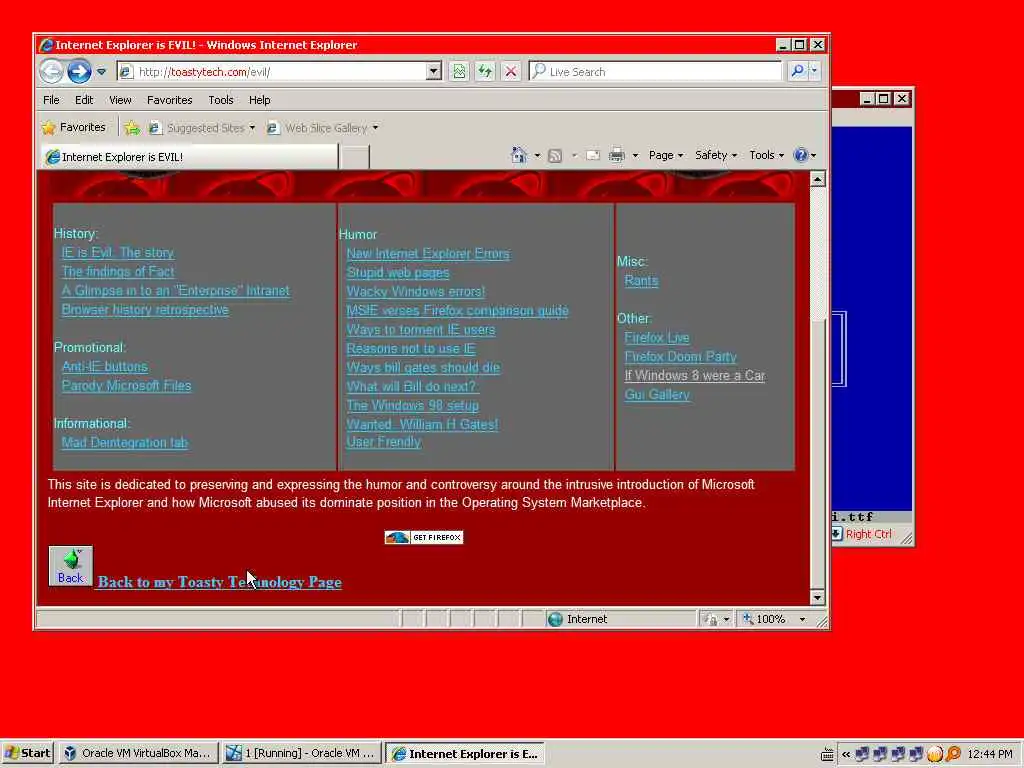Click the page scrollbar up arrow
1024x768 pixels.
(818, 179)
